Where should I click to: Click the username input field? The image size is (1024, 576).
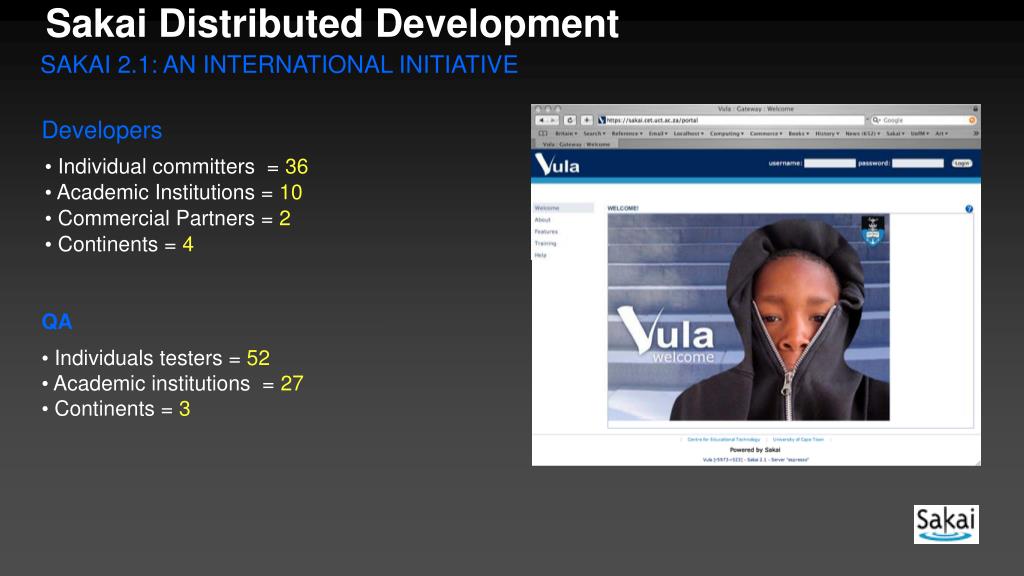click(829, 163)
